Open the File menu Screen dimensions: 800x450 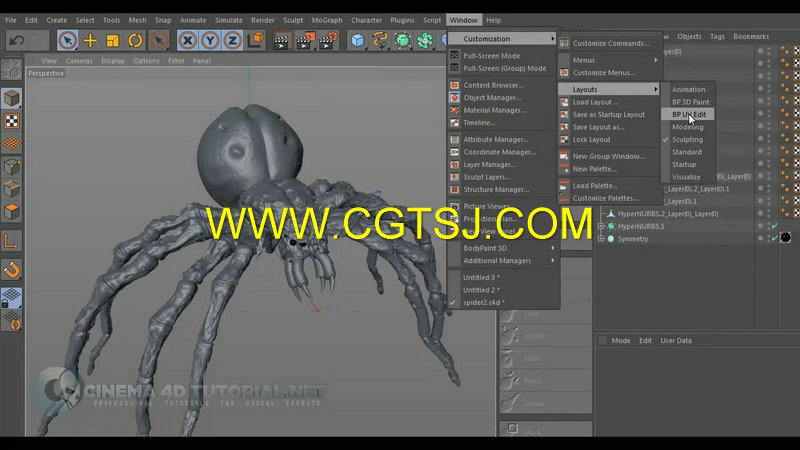[x=11, y=20]
